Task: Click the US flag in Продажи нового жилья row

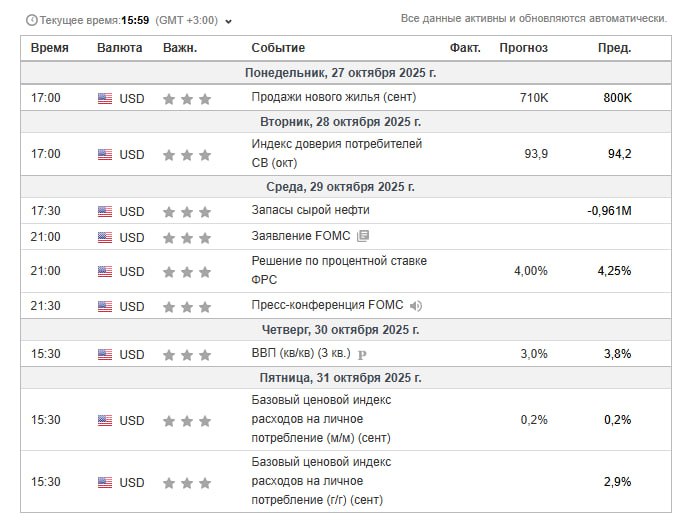Action: click(x=105, y=98)
